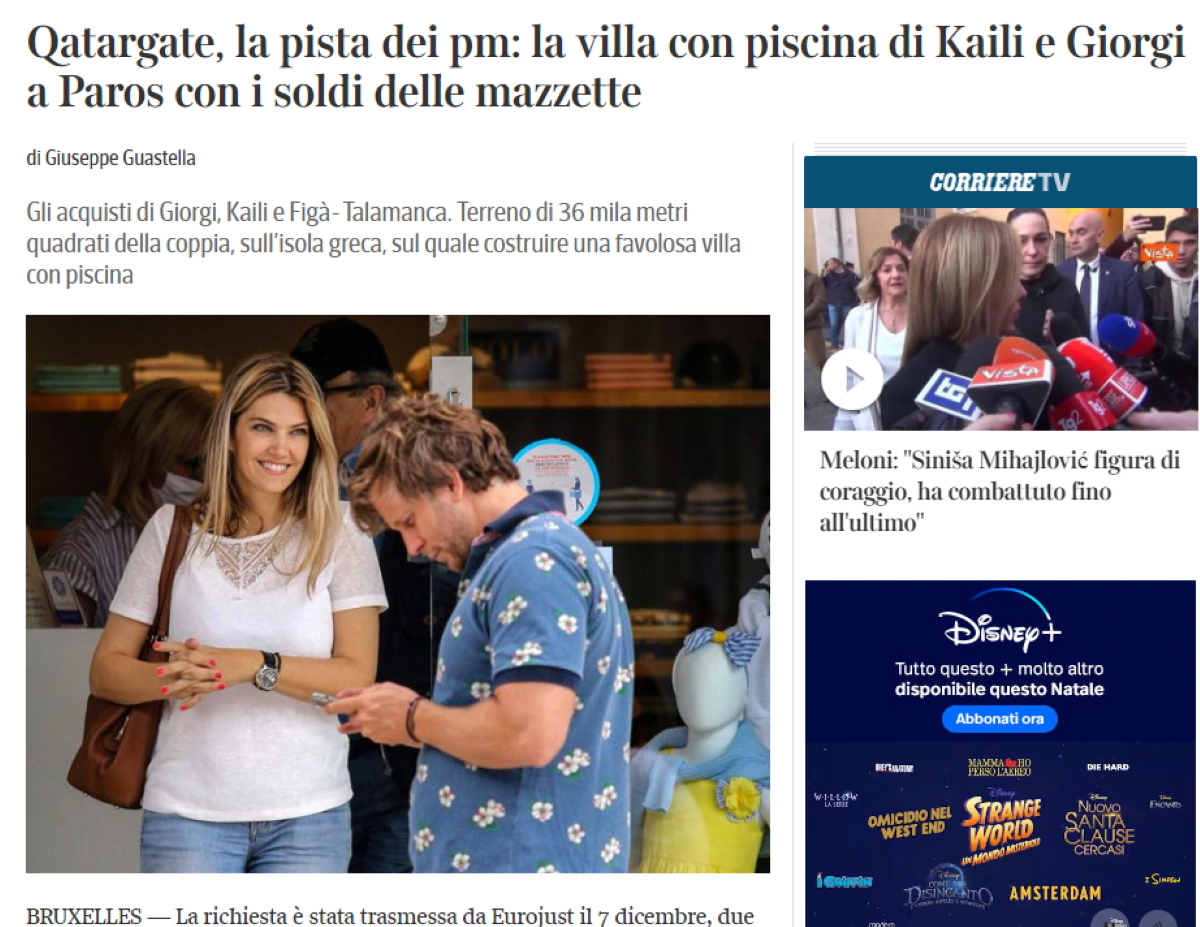The image size is (1200, 927).
Task: Select the Die Hard logo
Action: 1108,767
